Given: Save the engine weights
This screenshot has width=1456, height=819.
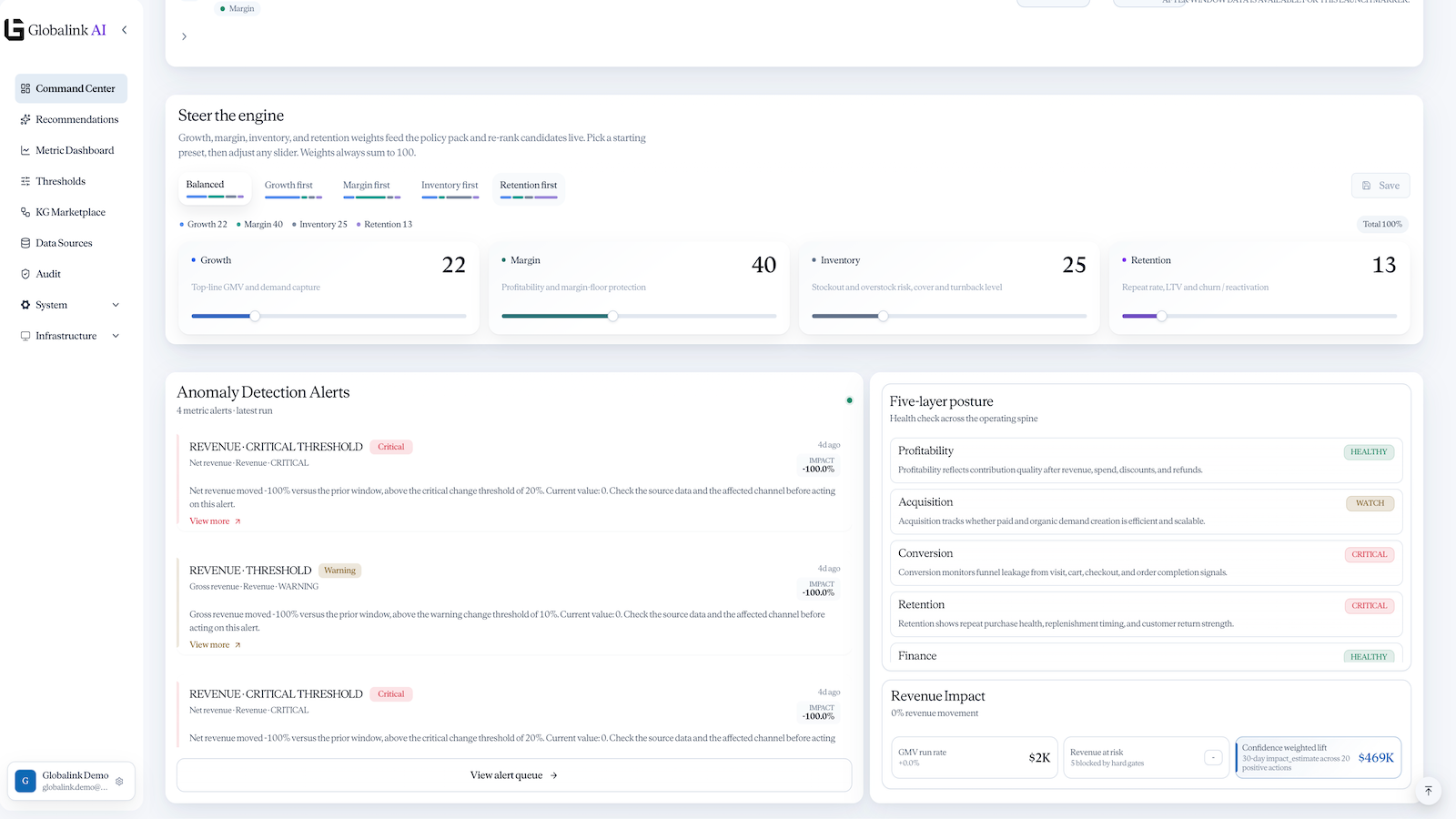Looking at the screenshot, I should tap(1380, 186).
